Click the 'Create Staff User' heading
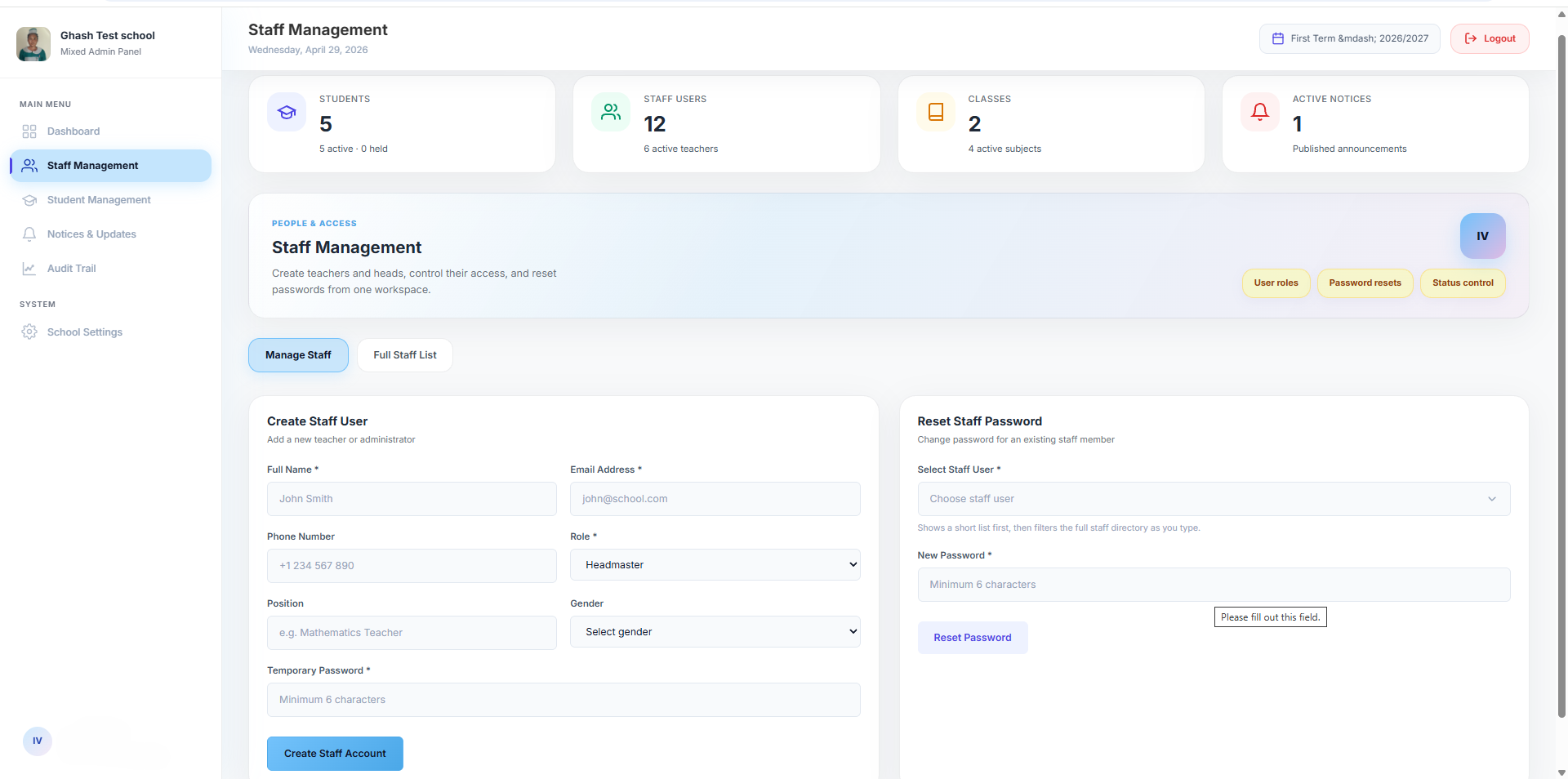Image resolution: width=1568 pixels, height=779 pixels. click(317, 421)
